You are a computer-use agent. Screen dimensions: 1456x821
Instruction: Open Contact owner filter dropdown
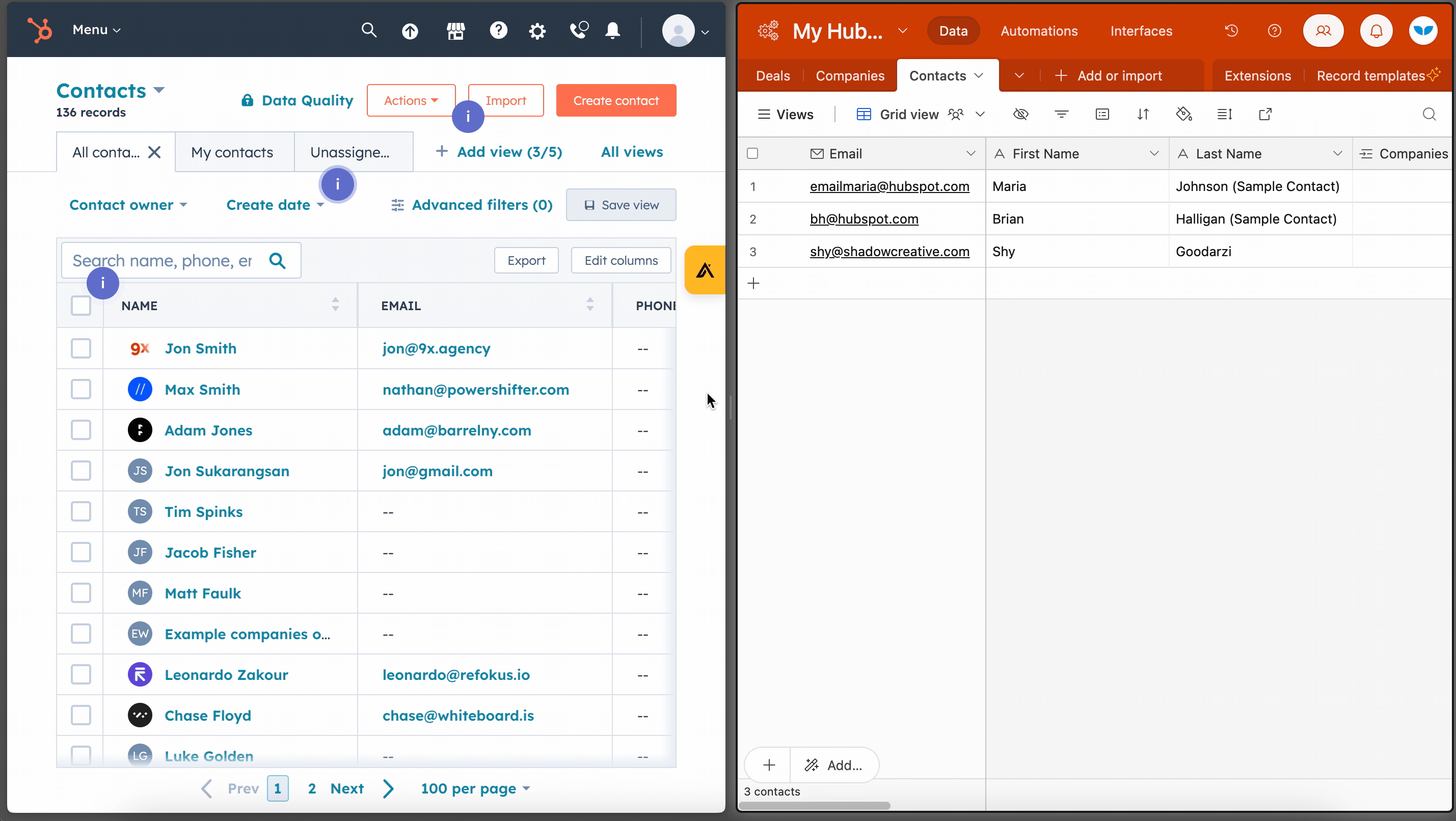128,205
